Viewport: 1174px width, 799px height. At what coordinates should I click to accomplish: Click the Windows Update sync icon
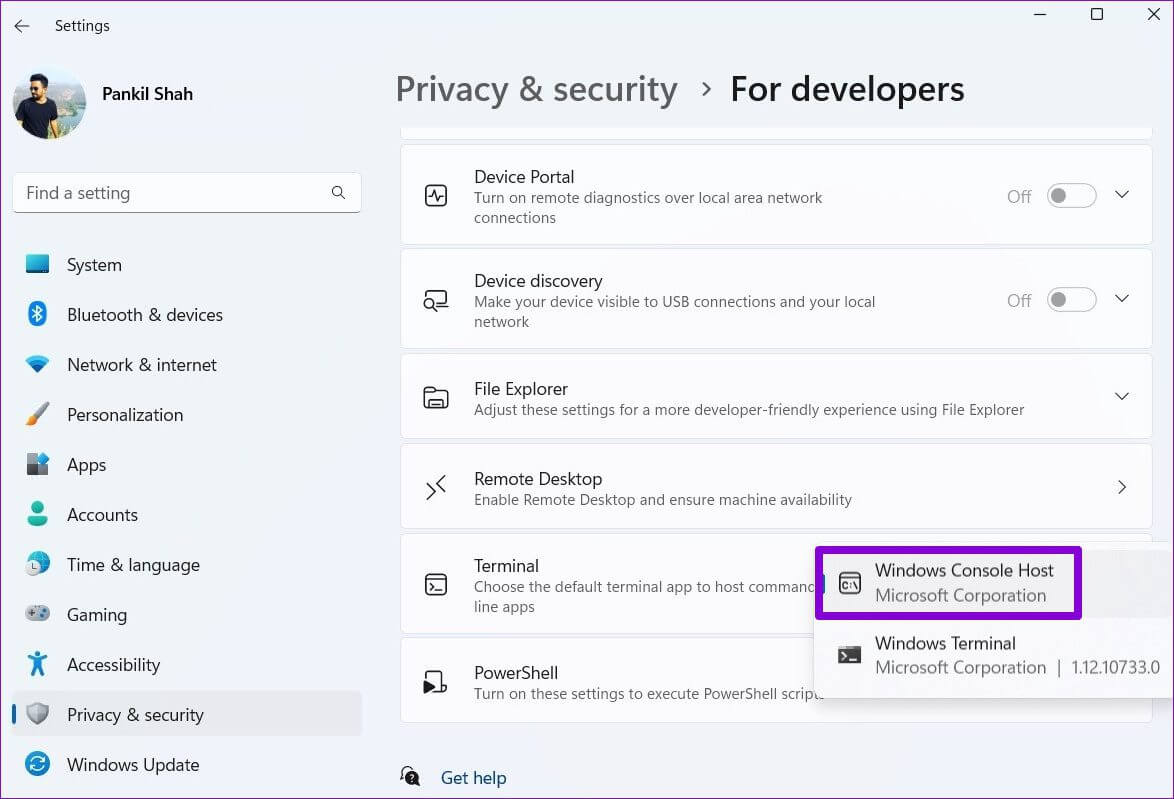37,764
